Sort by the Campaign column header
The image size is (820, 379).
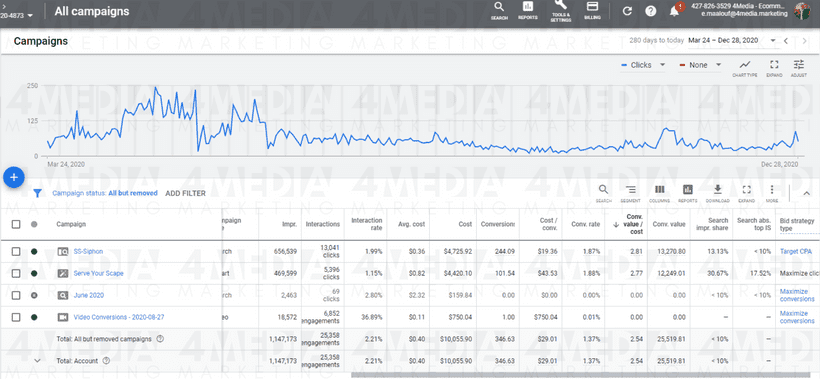point(71,224)
